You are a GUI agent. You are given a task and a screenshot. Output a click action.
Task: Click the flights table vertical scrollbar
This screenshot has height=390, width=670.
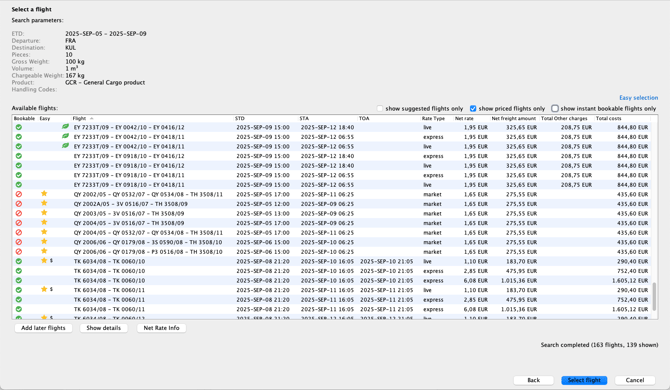(654, 296)
